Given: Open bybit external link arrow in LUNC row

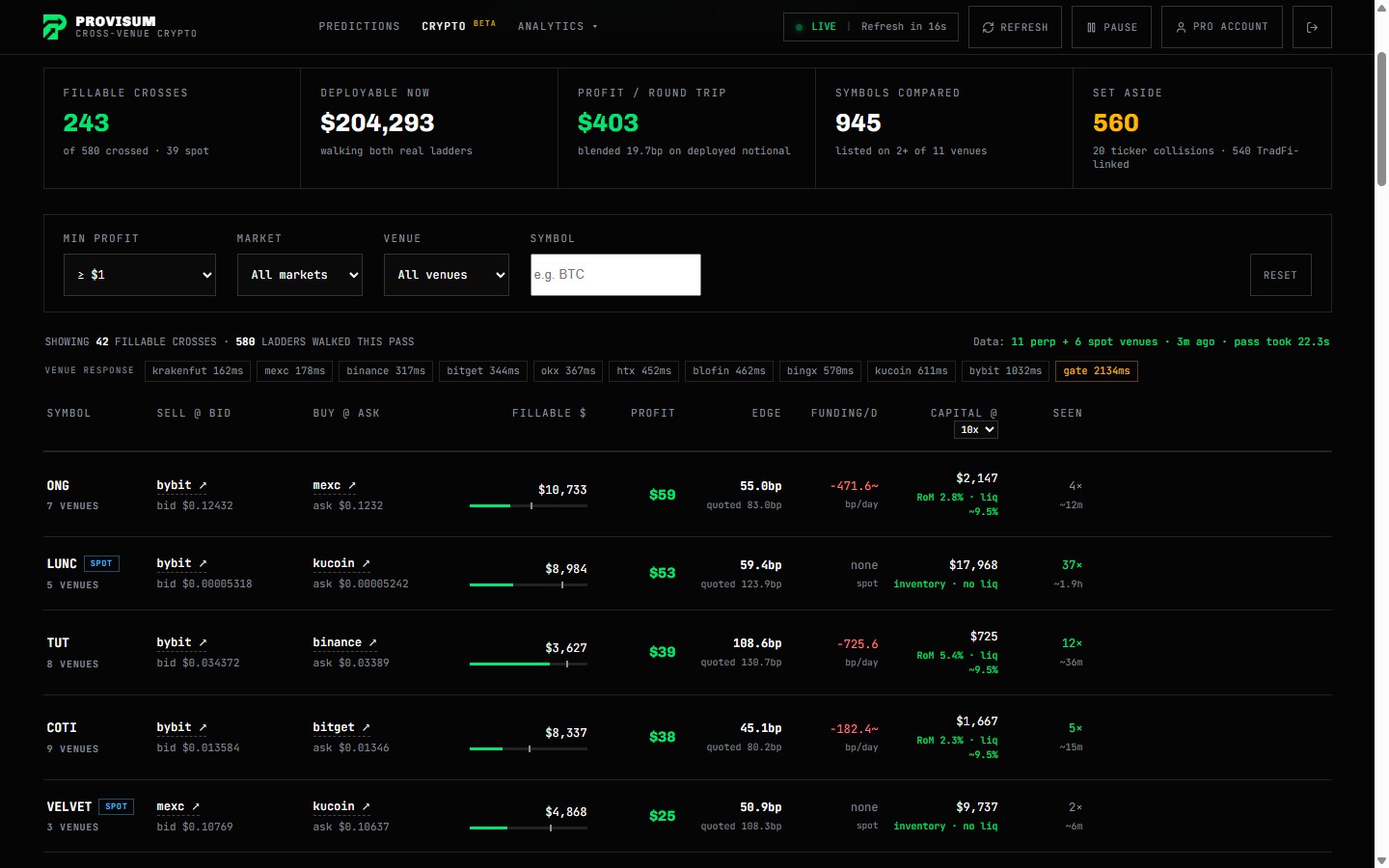Looking at the screenshot, I should pyautogui.click(x=203, y=563).
